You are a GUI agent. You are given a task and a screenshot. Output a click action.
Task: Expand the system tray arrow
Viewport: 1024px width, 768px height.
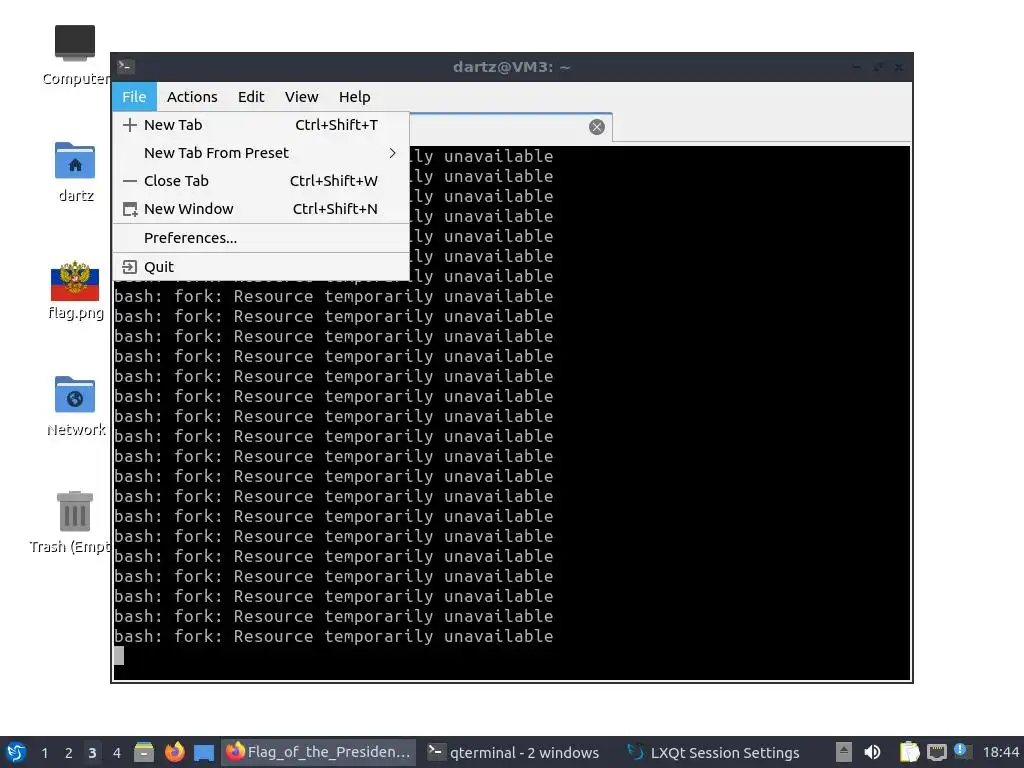(x=843, y=752)
